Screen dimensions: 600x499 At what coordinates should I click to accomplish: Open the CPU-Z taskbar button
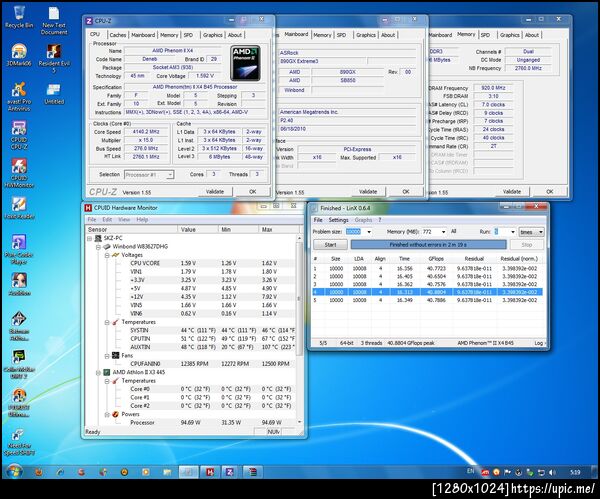[229, 472]
